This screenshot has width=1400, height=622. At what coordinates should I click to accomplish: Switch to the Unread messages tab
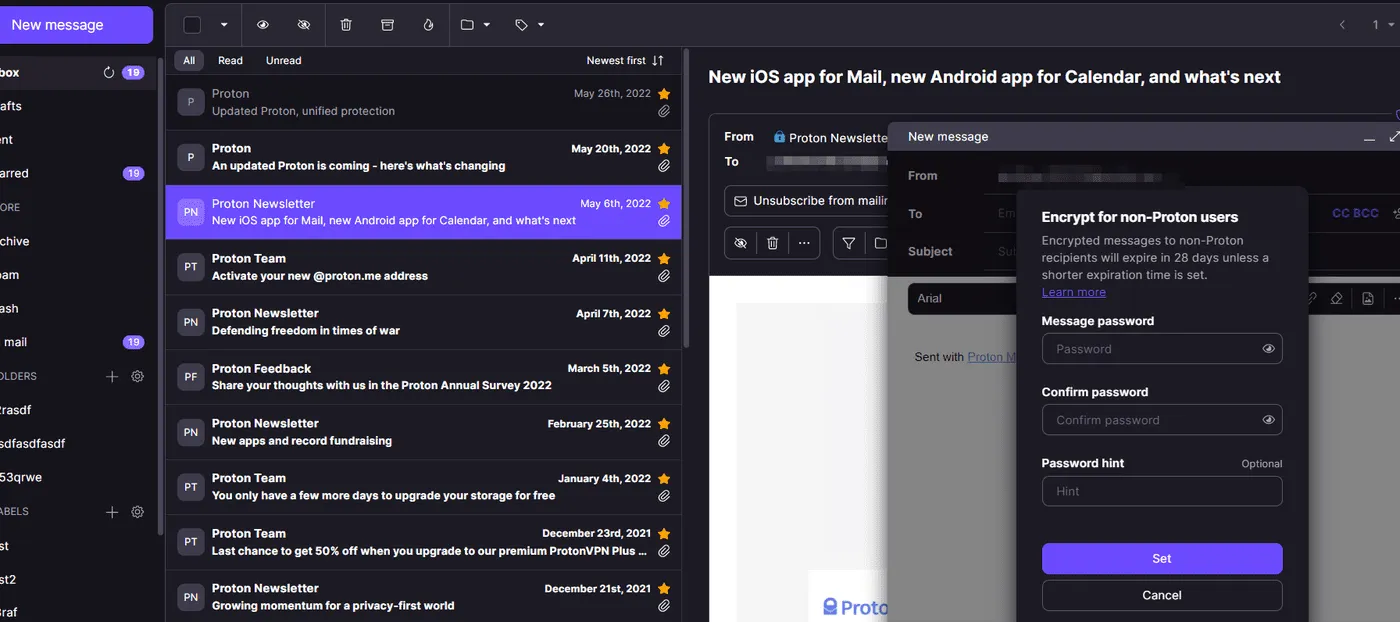click(x=283, y=60)
